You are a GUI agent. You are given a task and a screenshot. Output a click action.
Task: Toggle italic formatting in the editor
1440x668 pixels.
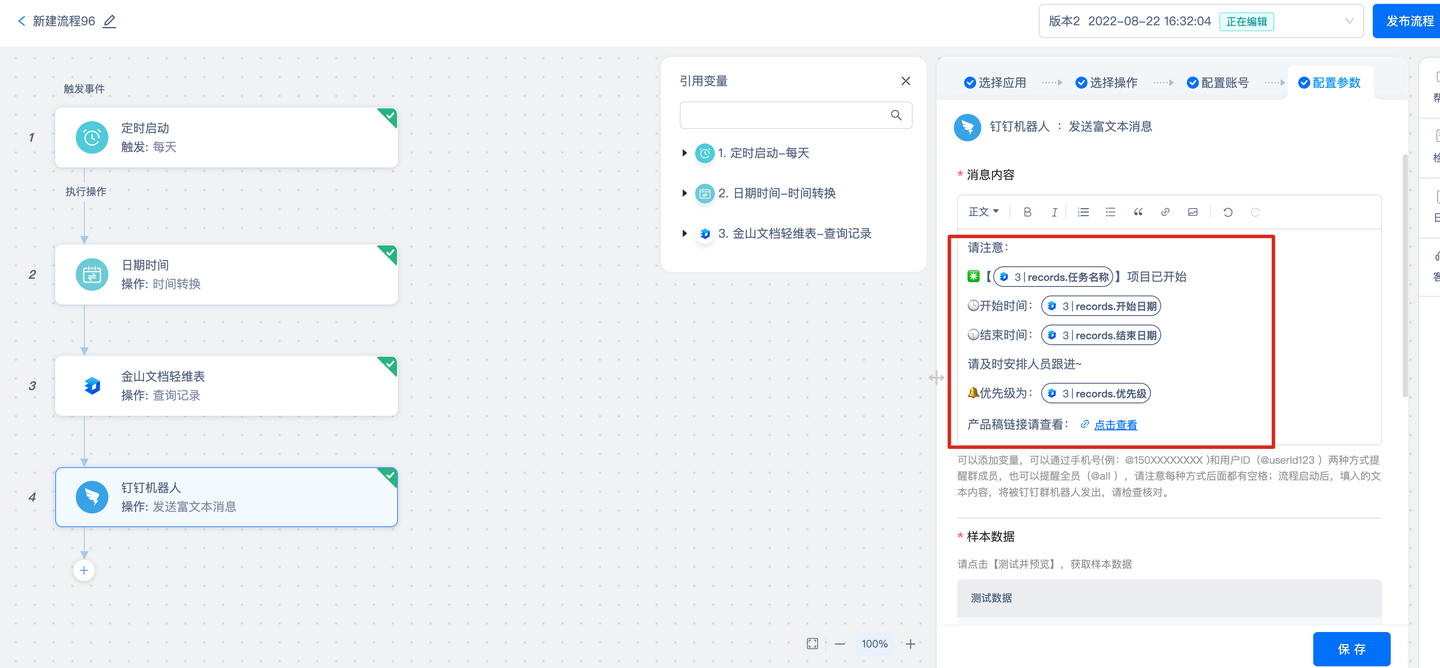point(1054,212)
